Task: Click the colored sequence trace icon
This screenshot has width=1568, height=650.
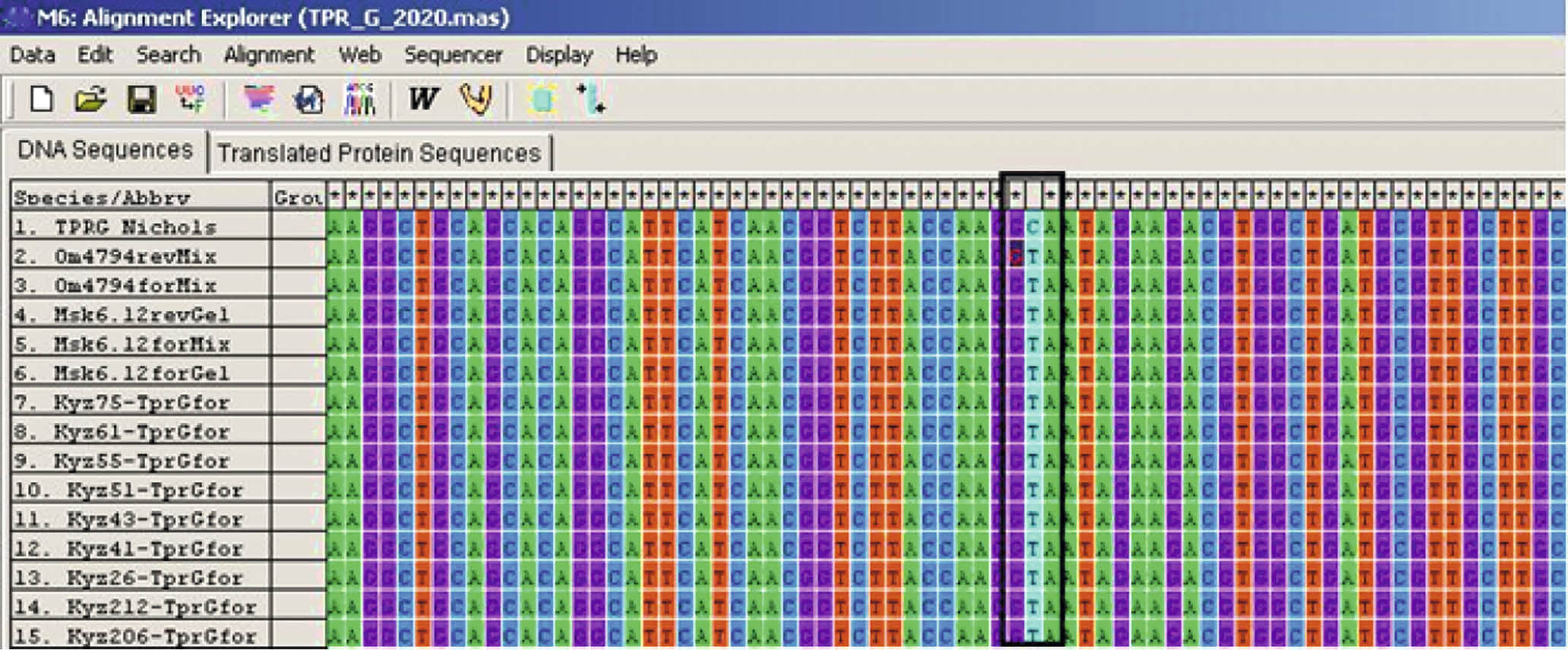Action: point(359,99)
